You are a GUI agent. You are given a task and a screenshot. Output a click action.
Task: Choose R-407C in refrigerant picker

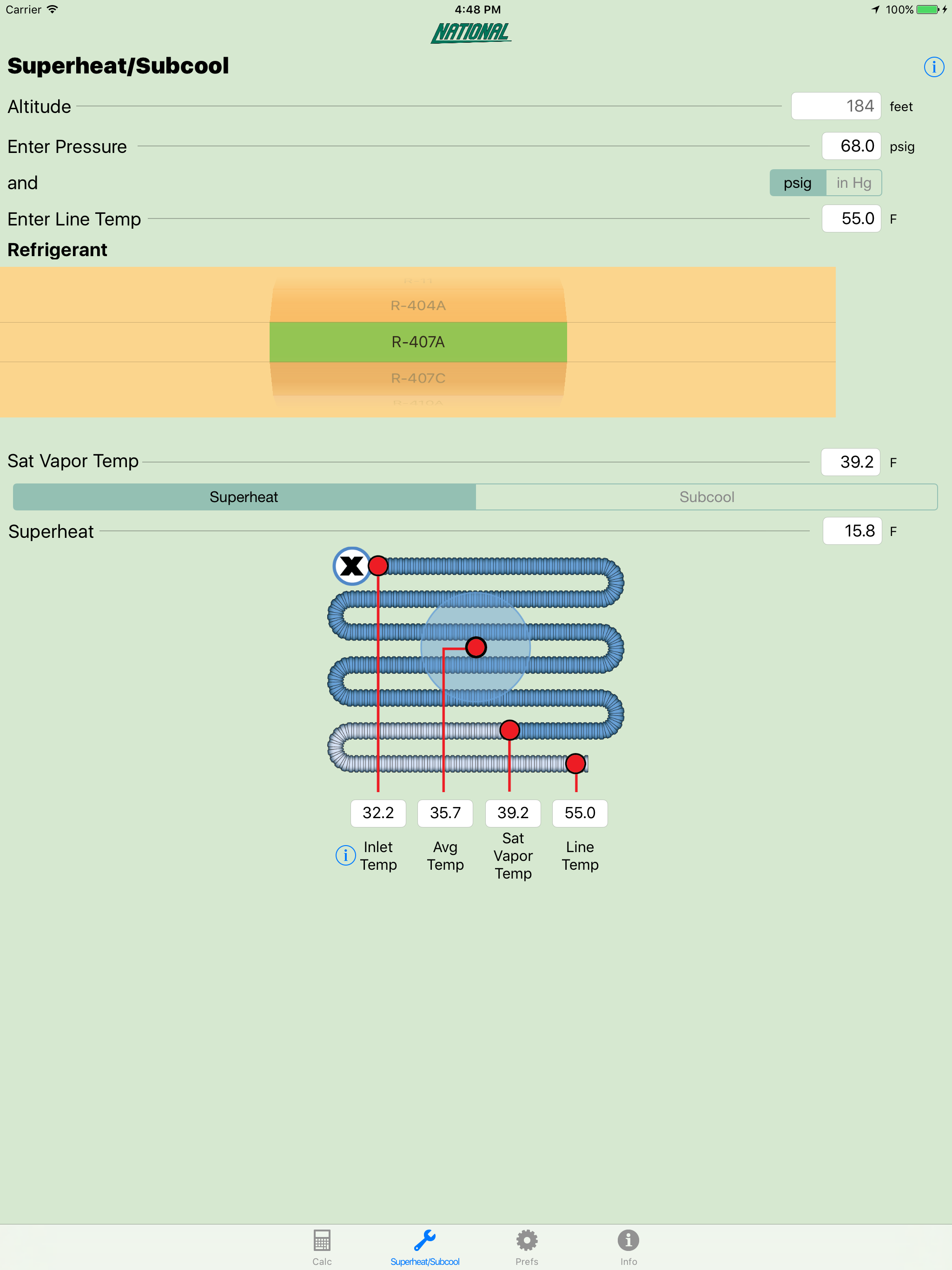(x=418, y=378)
